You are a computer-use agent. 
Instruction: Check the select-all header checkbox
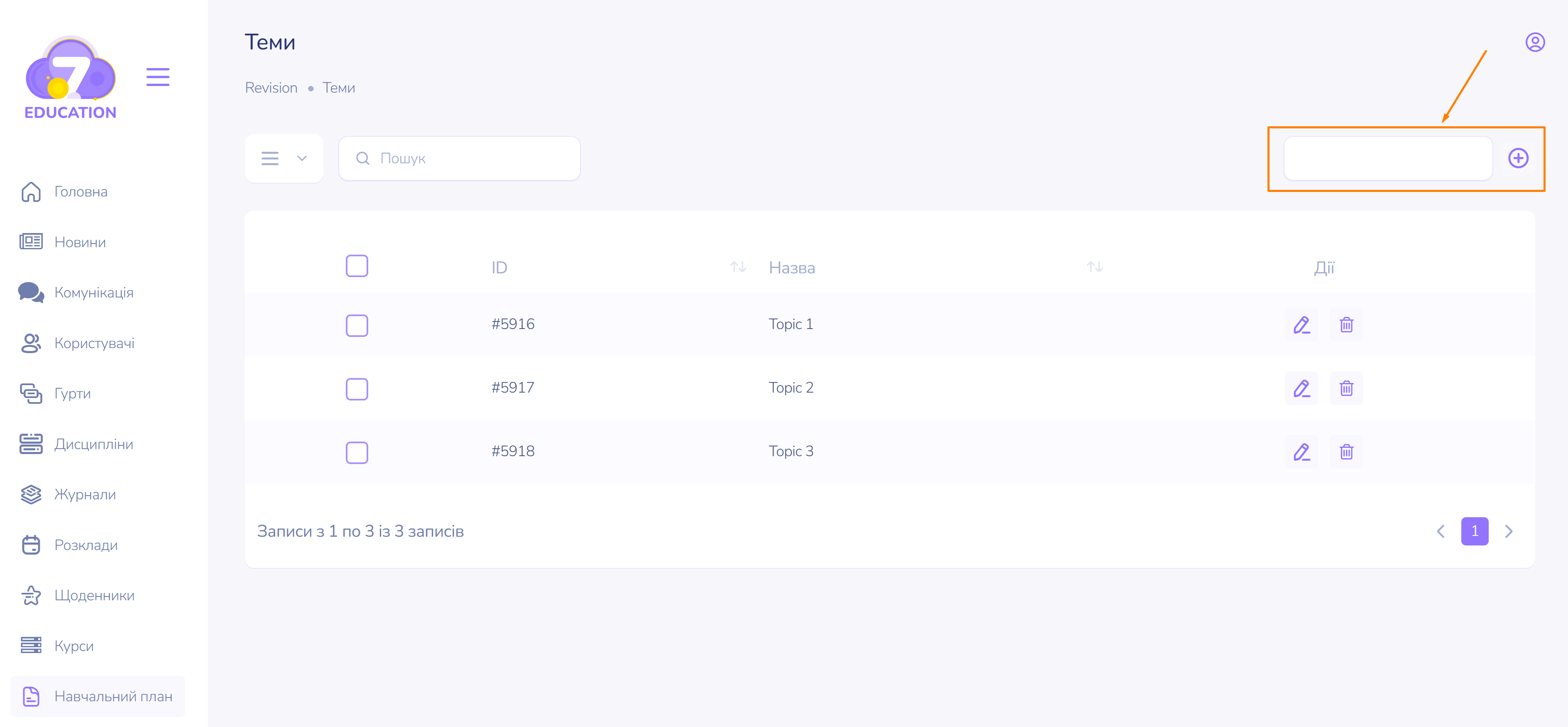point(357,266)
